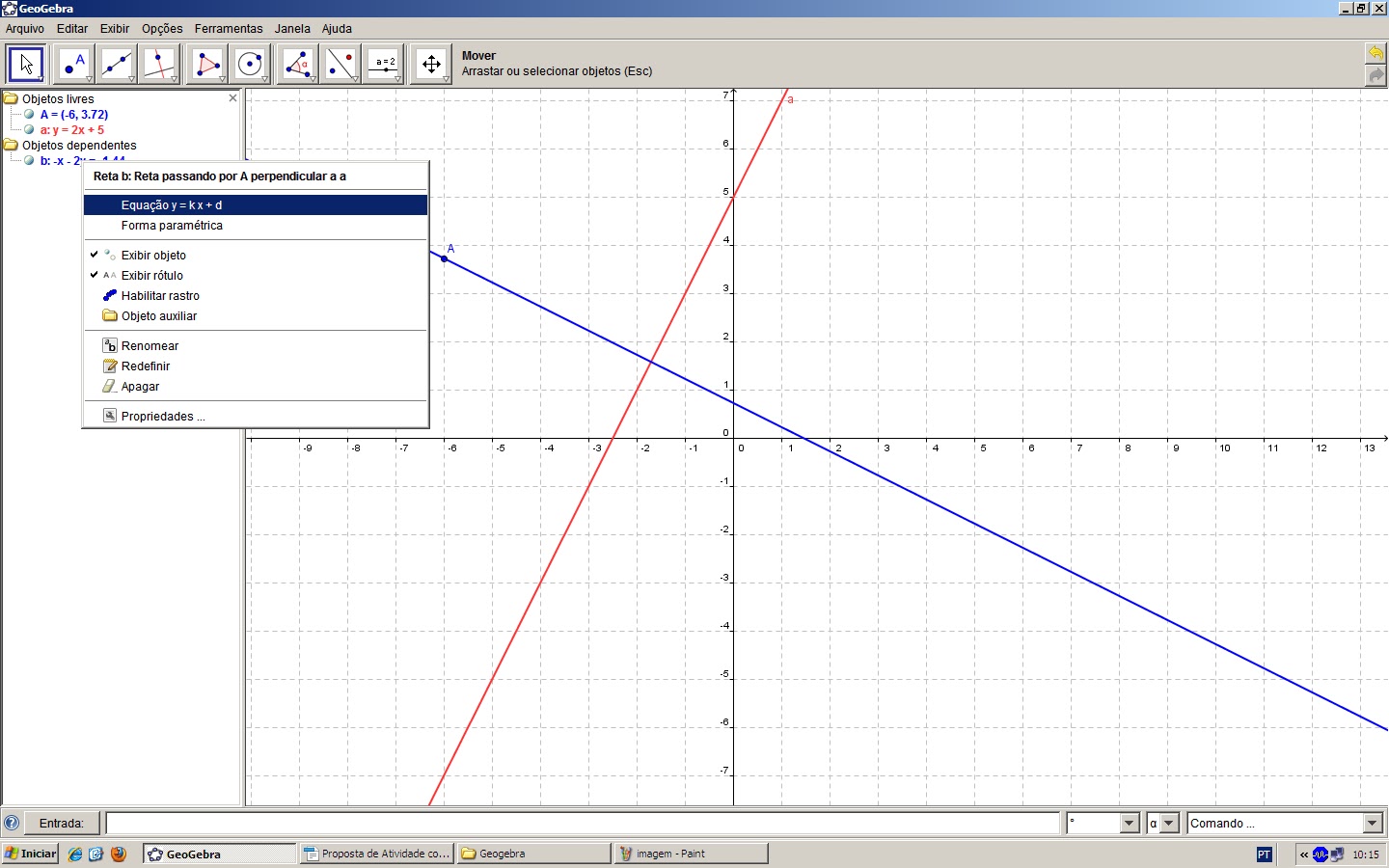Toggle visibility bullet of line b

(x=29, y=160)
